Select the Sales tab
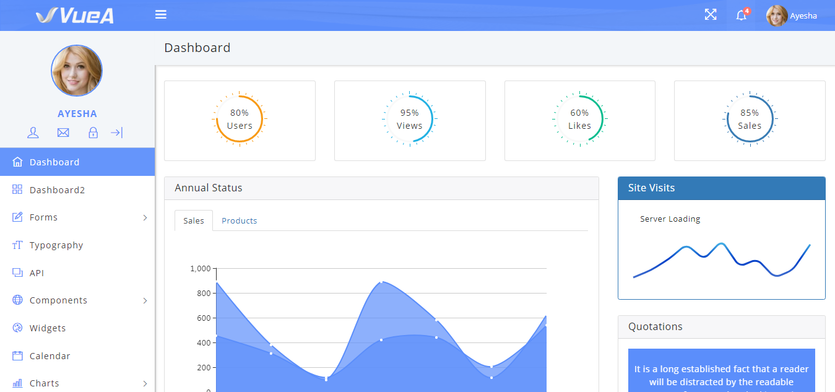The height and width of the screenshot is (392, 835). coord(193,220)
